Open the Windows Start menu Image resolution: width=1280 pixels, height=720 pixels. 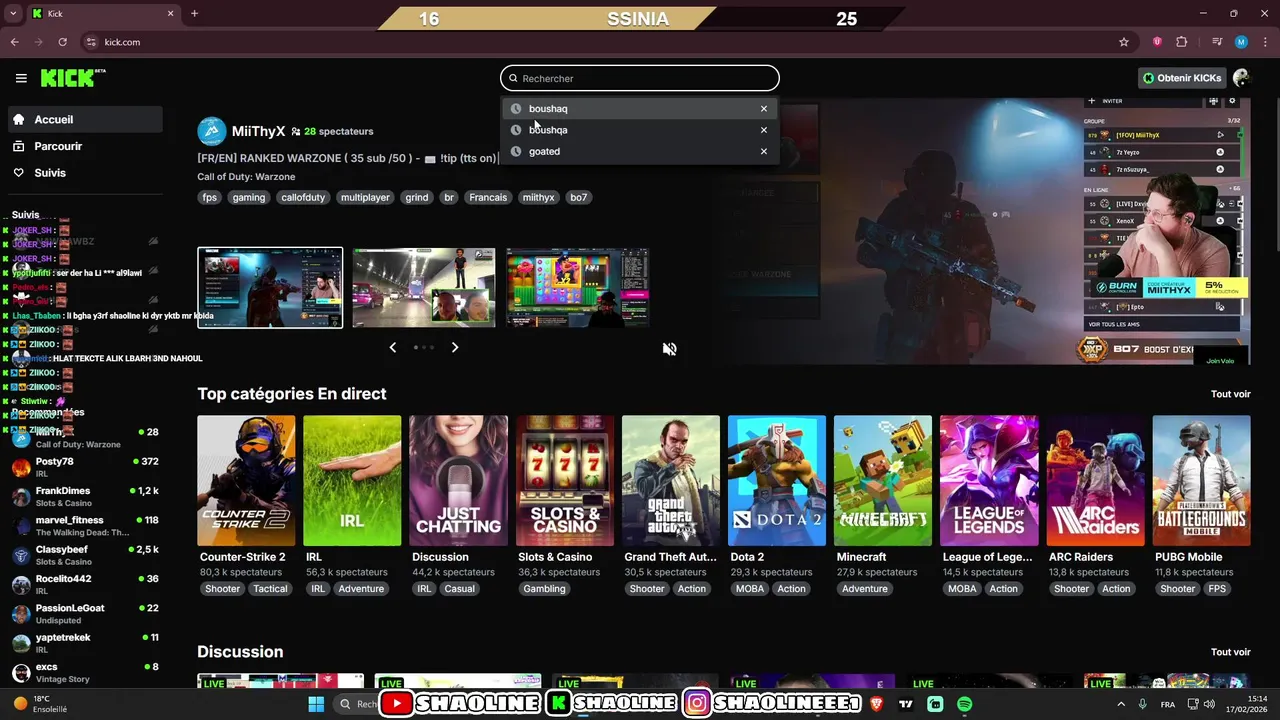[x=316, y=704]
